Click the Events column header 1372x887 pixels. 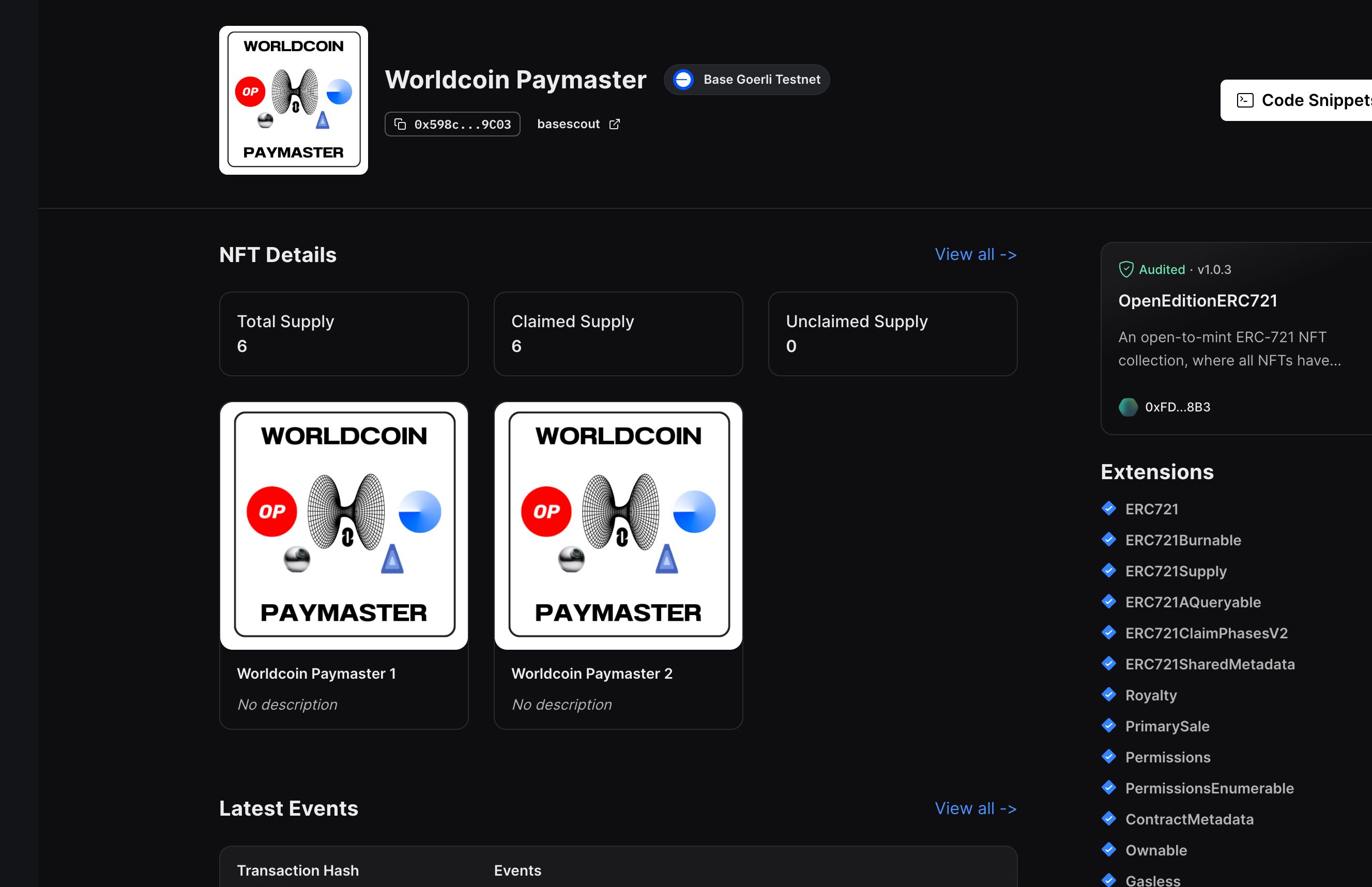point(517,870)
